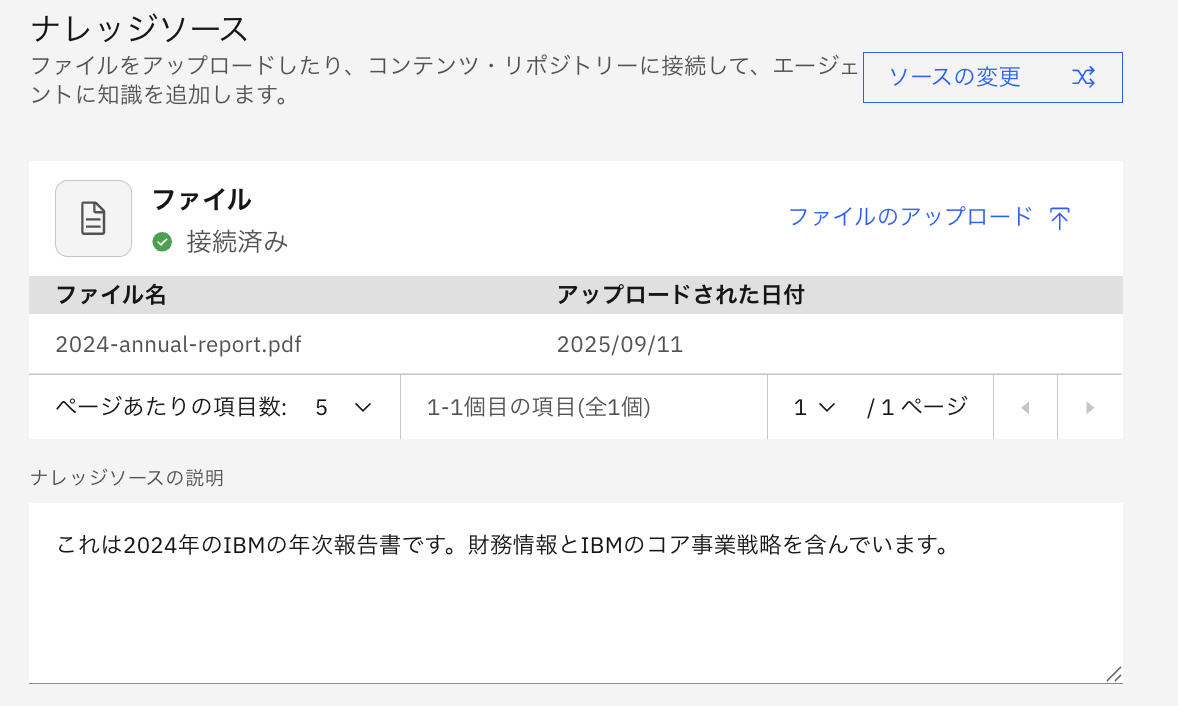Viewport: 1178px width, 706px height.
Task: Click the upload arrow icon
Action: (1060, 218)
